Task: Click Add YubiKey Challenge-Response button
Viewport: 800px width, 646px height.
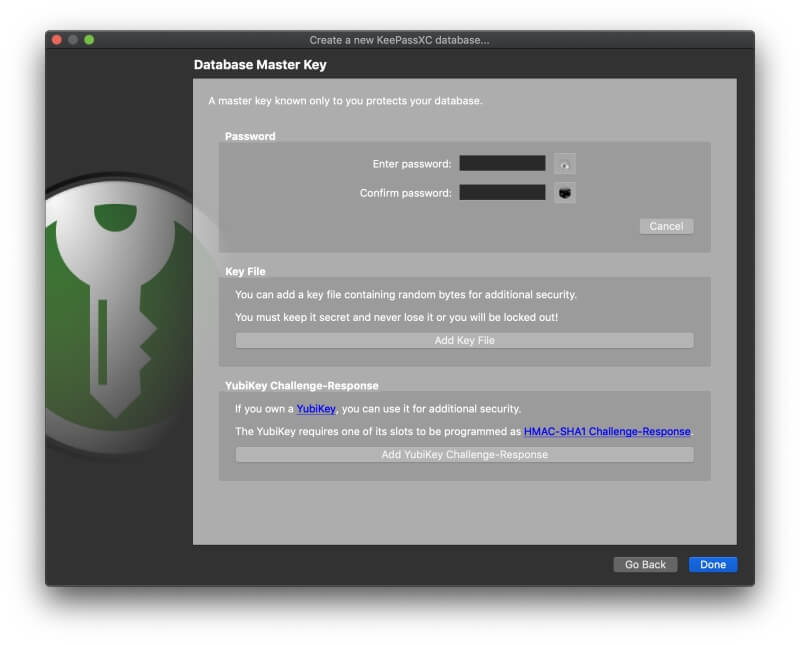Action: point(464,455)
